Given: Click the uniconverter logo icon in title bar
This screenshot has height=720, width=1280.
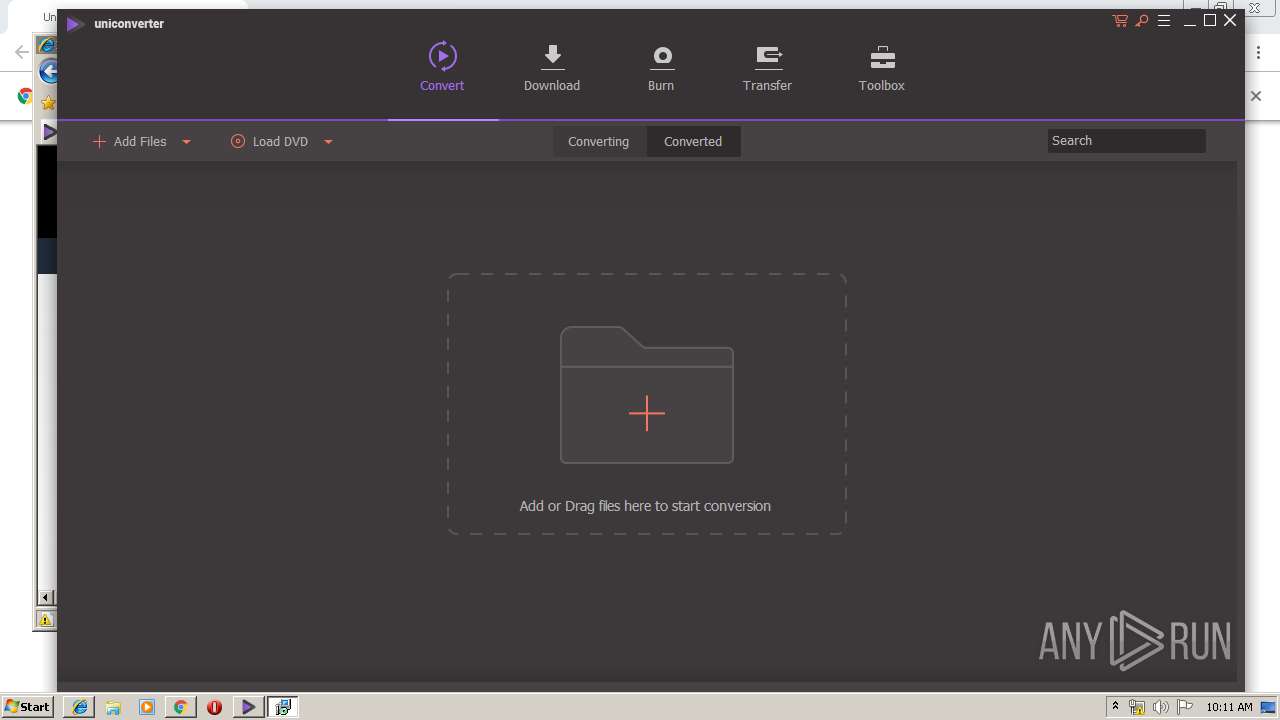Looking at the screenshot, I should click(74, 24).
